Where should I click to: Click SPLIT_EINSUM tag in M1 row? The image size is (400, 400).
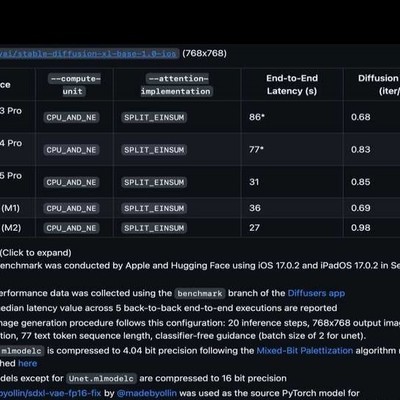coord(154,208)
